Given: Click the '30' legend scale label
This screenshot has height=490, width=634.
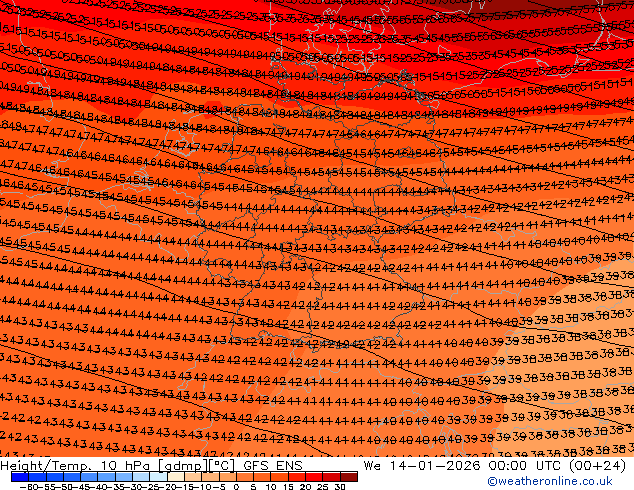Looking at the screenshot, I should tap(340, 487).
